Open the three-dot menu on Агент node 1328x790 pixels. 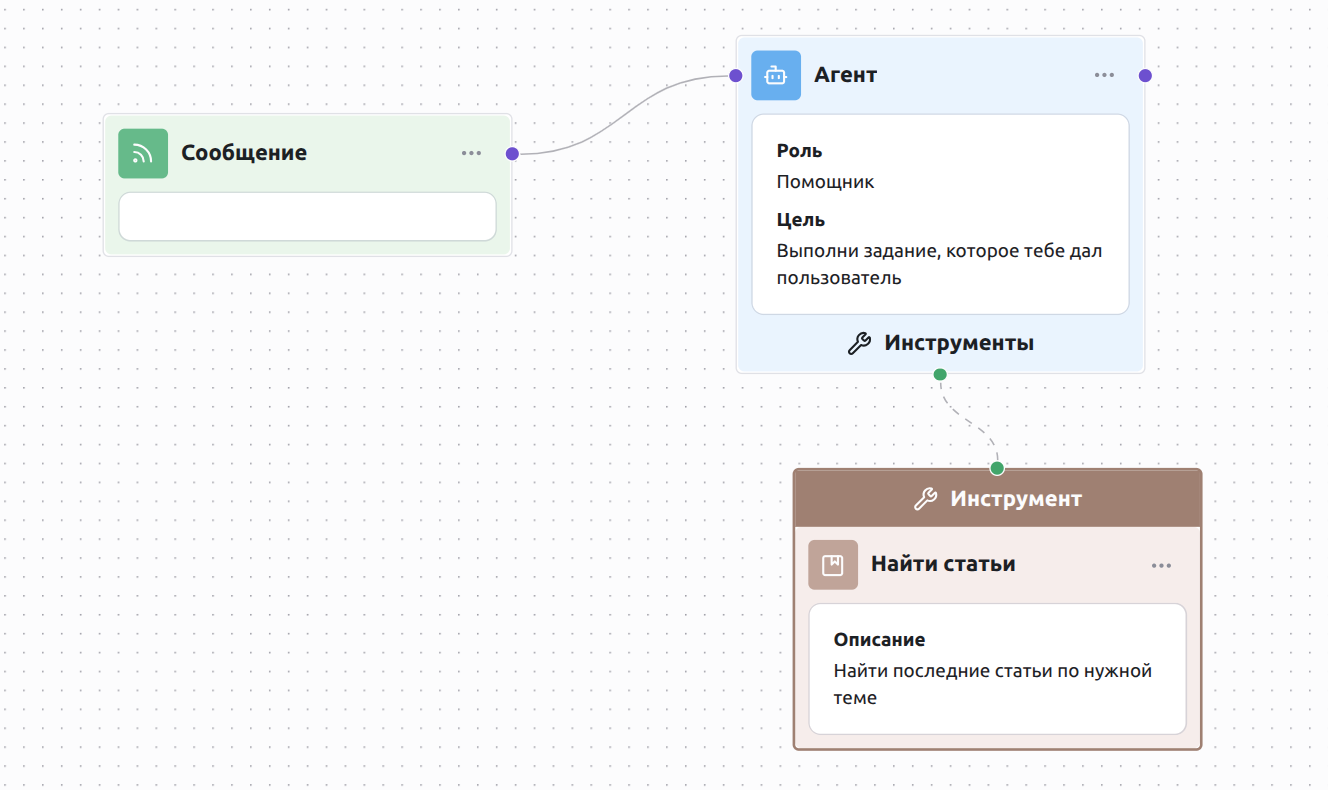1104,75
